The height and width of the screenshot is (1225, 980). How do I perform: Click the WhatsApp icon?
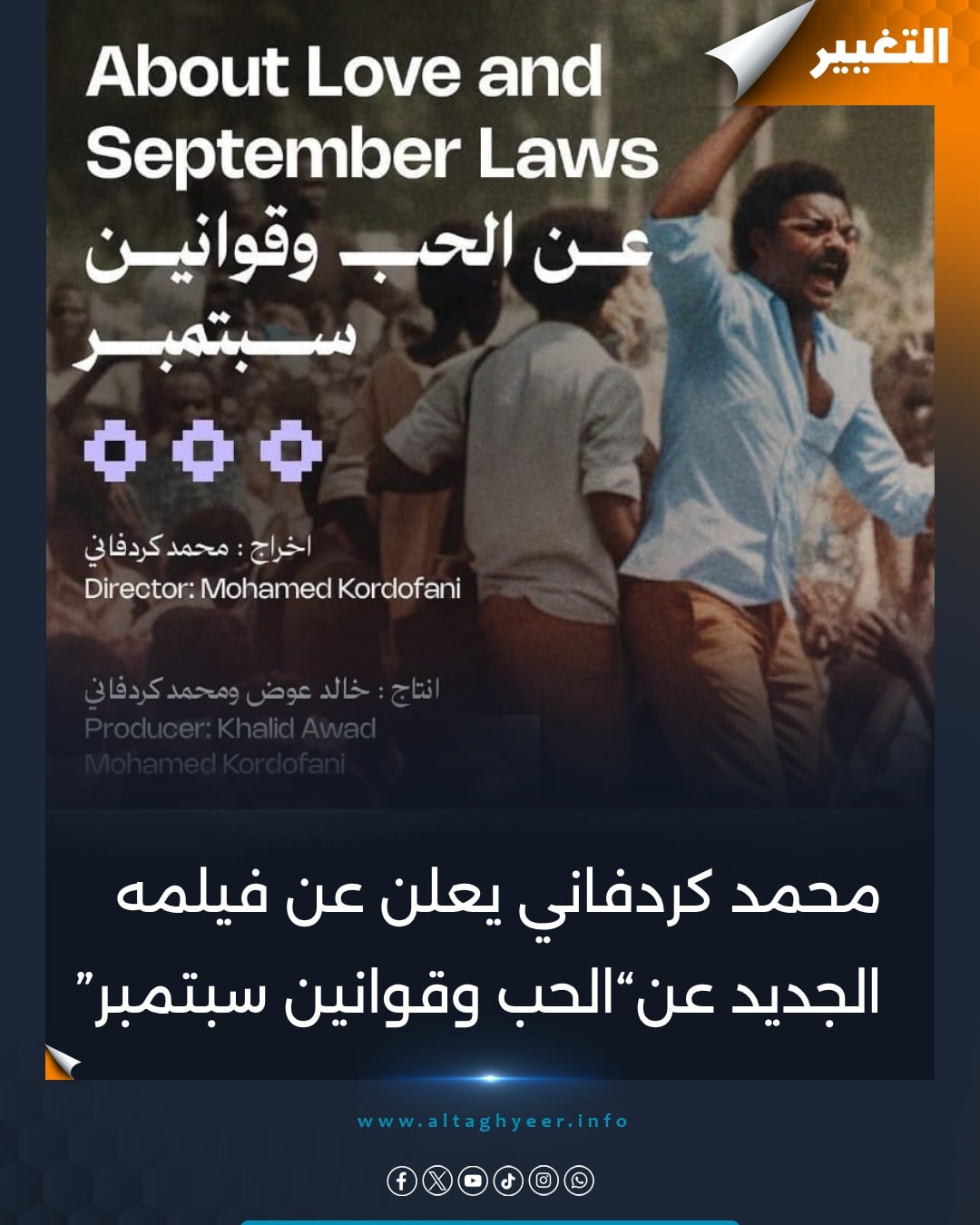coord(579,1181)
